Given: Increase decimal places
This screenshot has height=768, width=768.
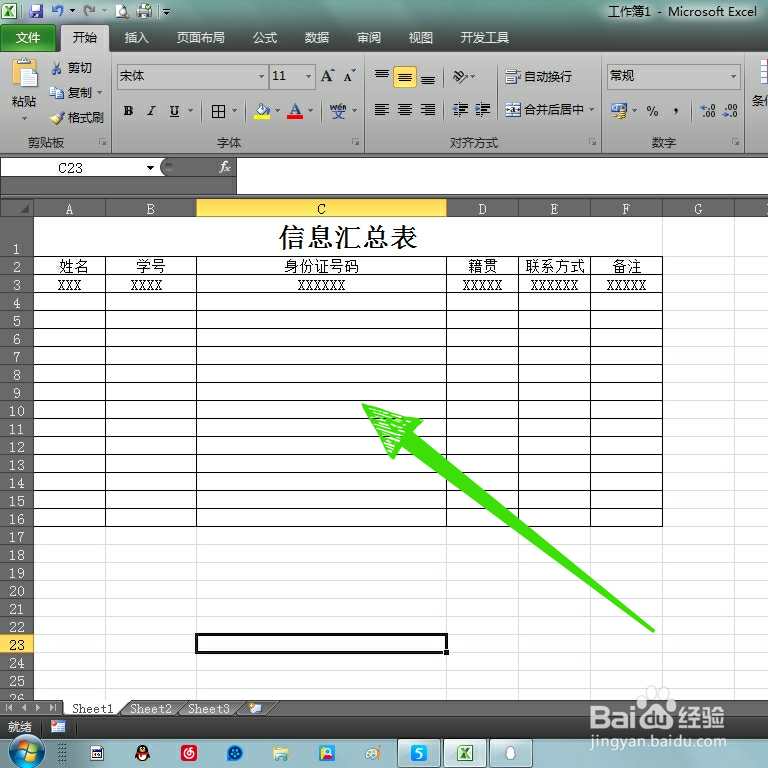Looking at the screenshot, I should (708, 111).
